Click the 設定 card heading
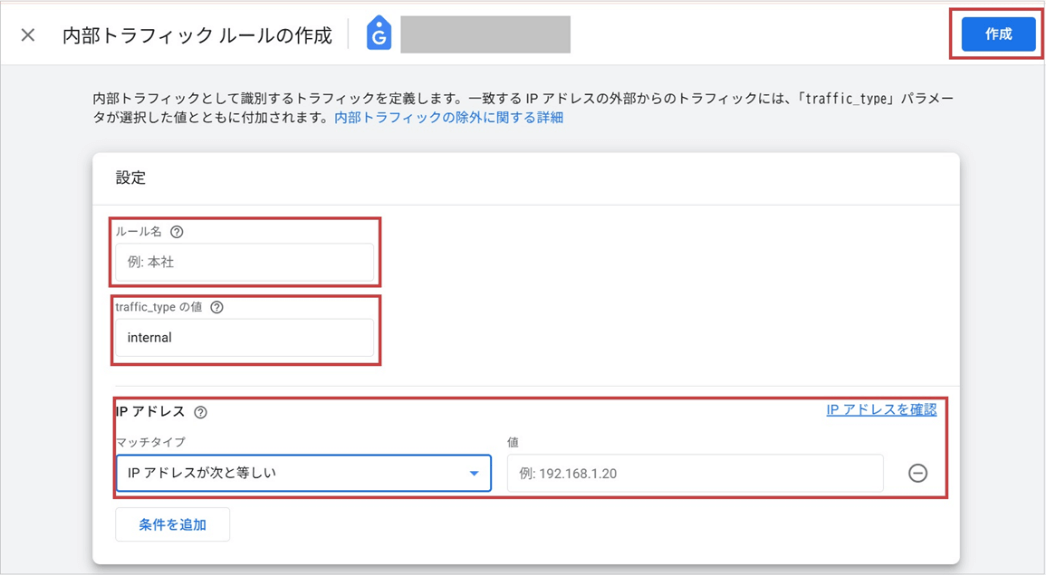Image resolution: width=1046 pixels, height=575 pixels. tap(131, 177)
